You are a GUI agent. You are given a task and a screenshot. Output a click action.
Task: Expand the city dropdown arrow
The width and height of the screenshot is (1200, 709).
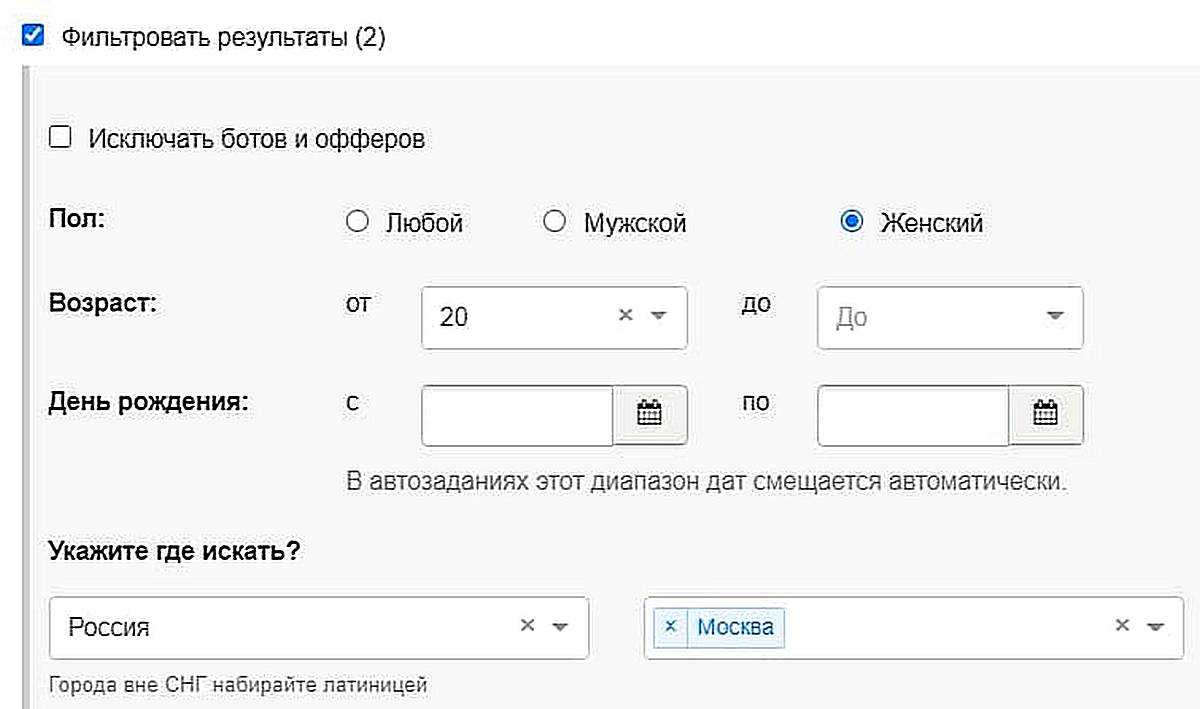(x=1156, y=627)
